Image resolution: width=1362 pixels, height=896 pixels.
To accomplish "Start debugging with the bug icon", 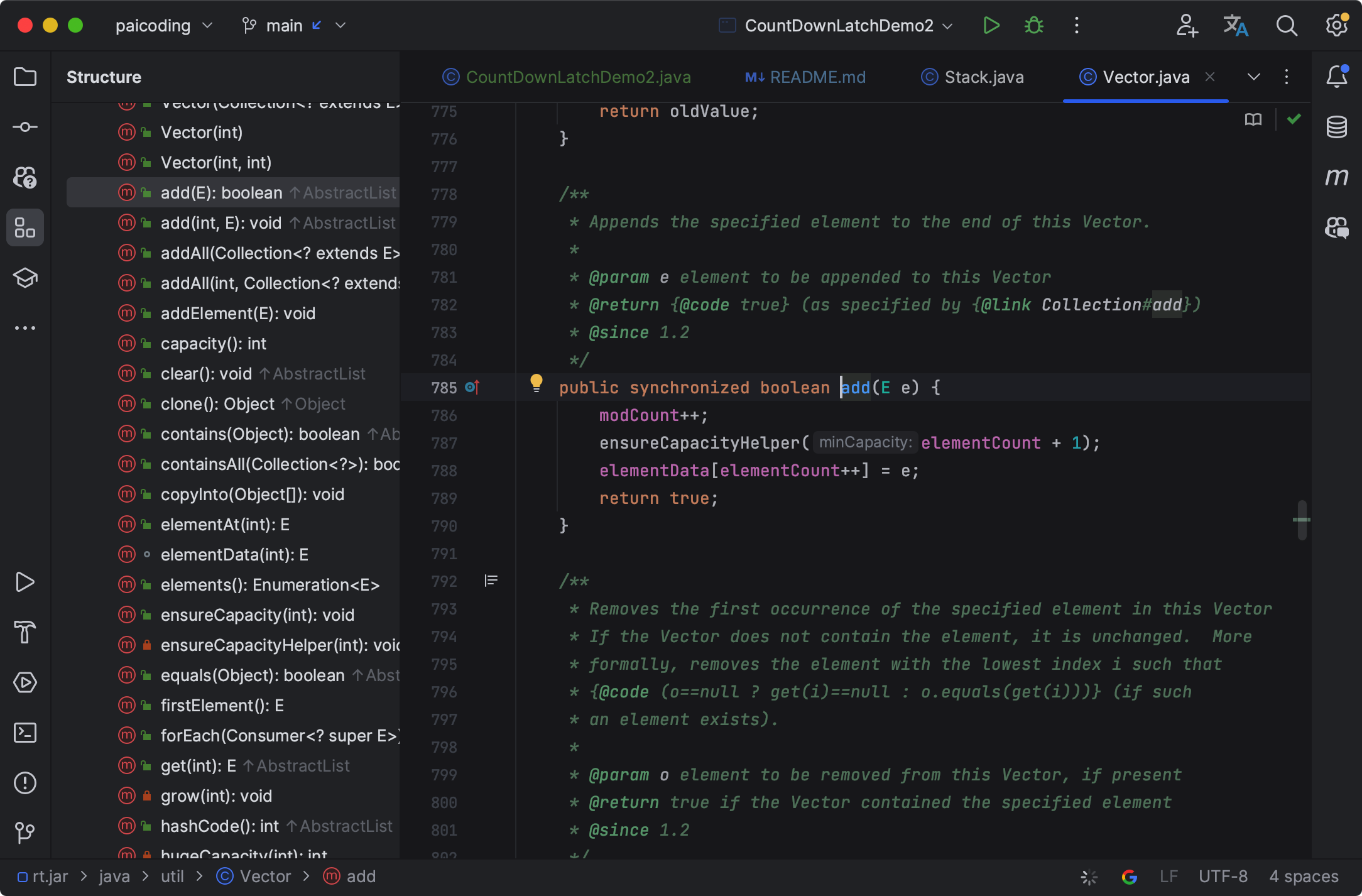I will point(1033,25).
